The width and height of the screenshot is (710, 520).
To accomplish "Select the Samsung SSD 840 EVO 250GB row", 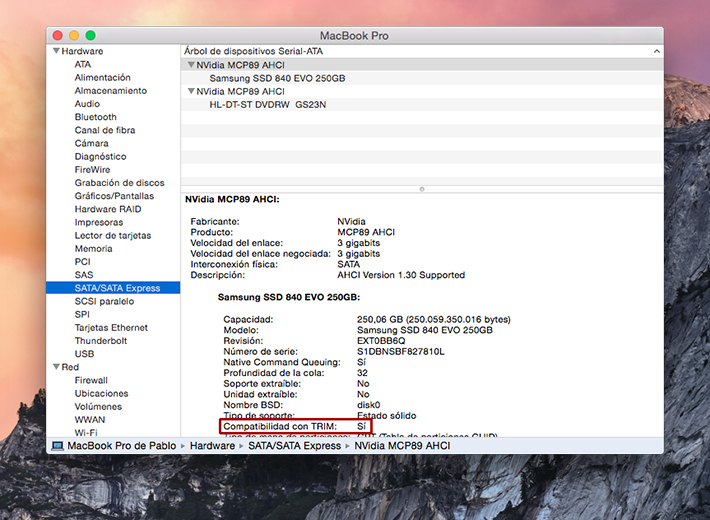I will point(277,78).
